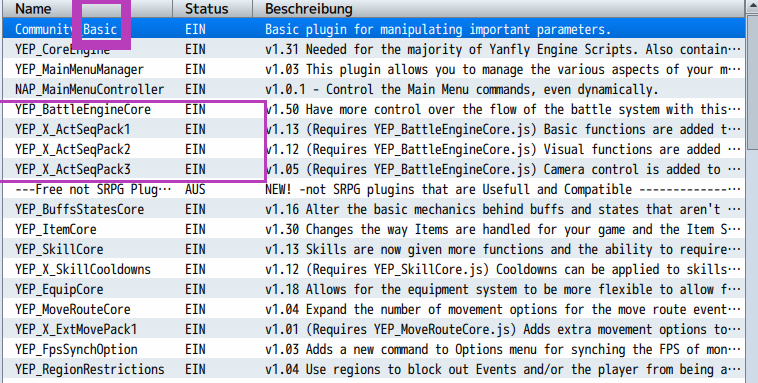The height and width of the screenshot is (383, 758).
Task: Sort by the Status column header
Action: pos(213,9)
